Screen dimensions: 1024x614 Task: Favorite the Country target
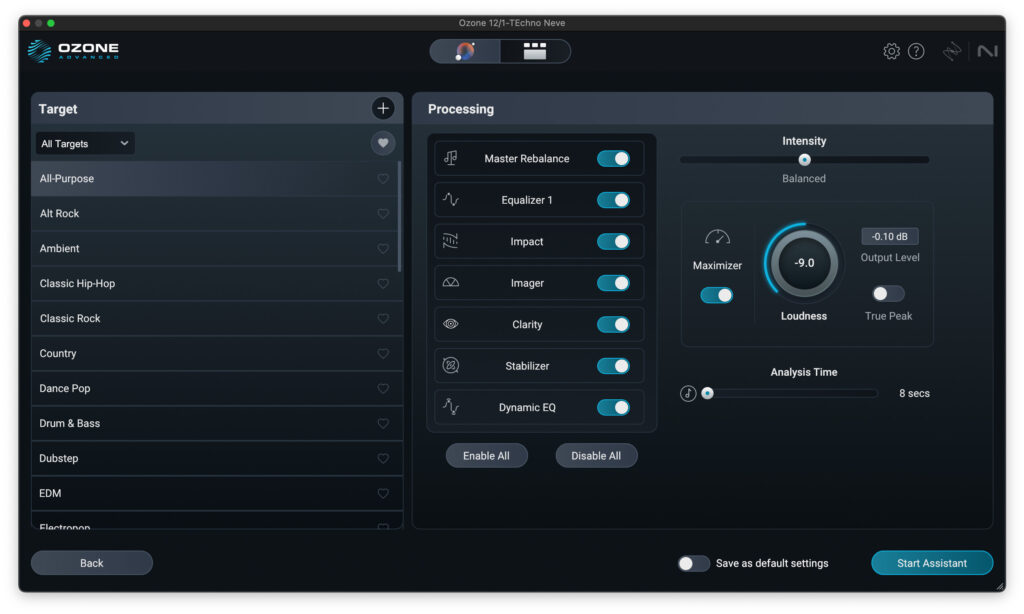[383, 353]
